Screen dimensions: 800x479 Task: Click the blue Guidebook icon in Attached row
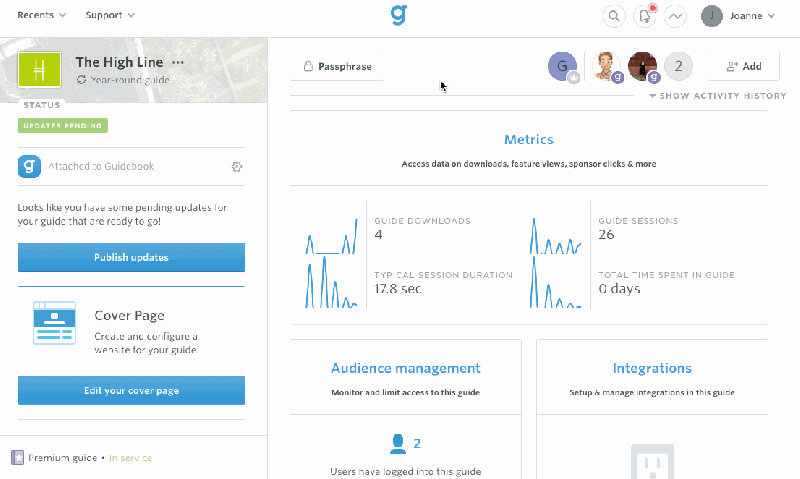point(29,166)
